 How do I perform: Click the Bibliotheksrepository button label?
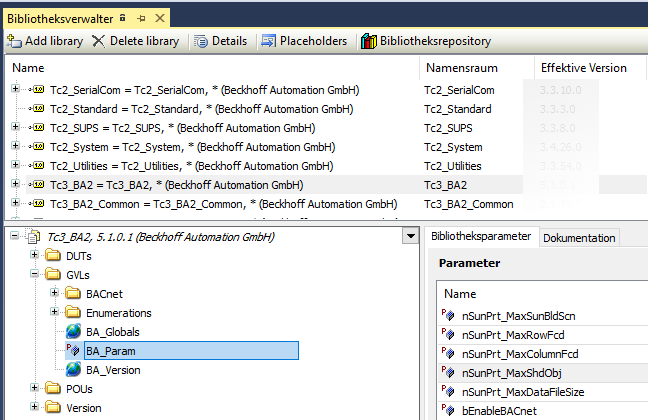click(435, 41)
